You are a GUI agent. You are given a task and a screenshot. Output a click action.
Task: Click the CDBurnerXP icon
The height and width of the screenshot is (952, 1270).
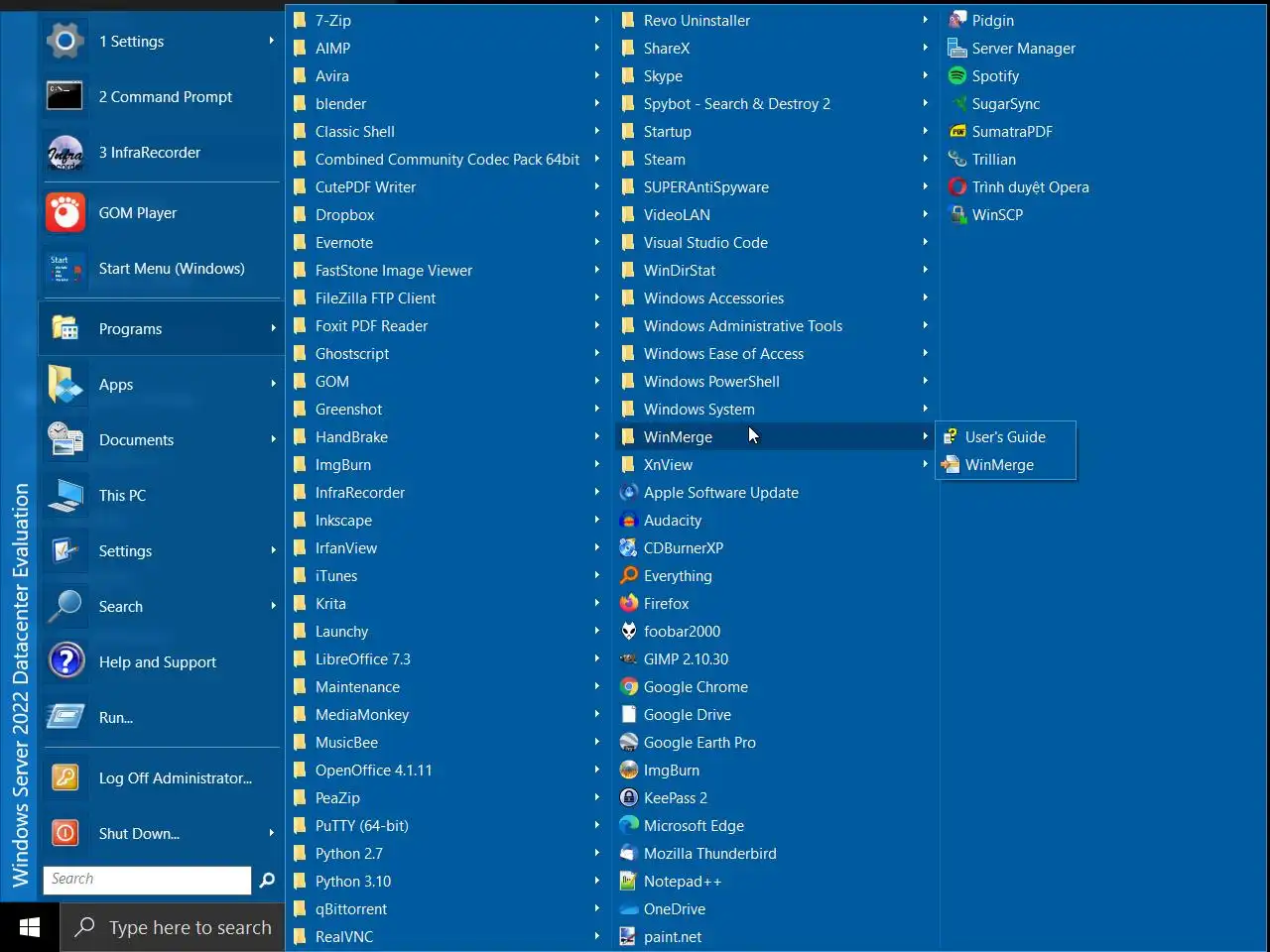[x=628, y=547]
